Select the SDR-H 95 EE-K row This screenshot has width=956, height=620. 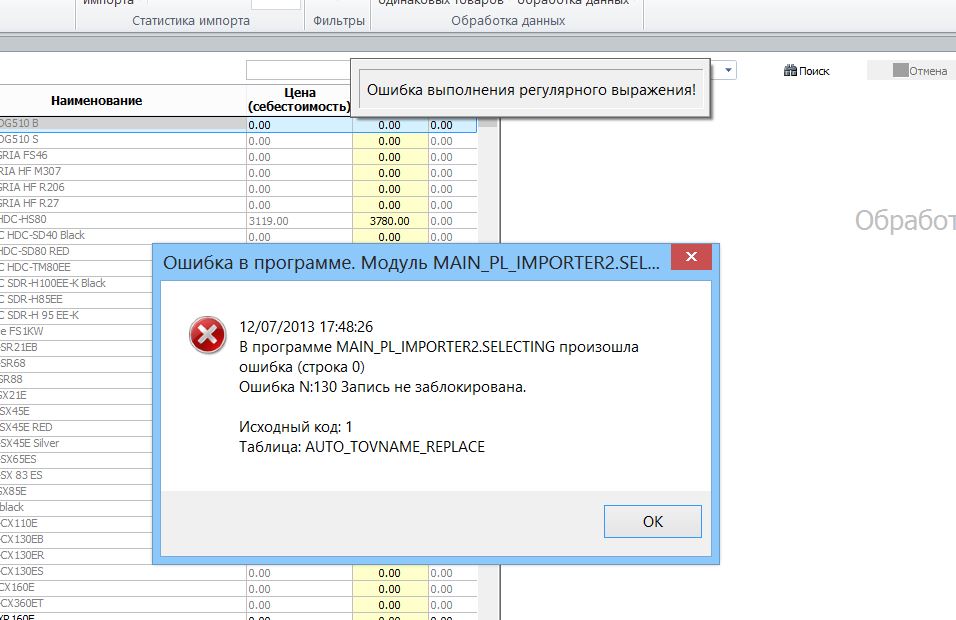pyautogui.click(x=76, y=315)
